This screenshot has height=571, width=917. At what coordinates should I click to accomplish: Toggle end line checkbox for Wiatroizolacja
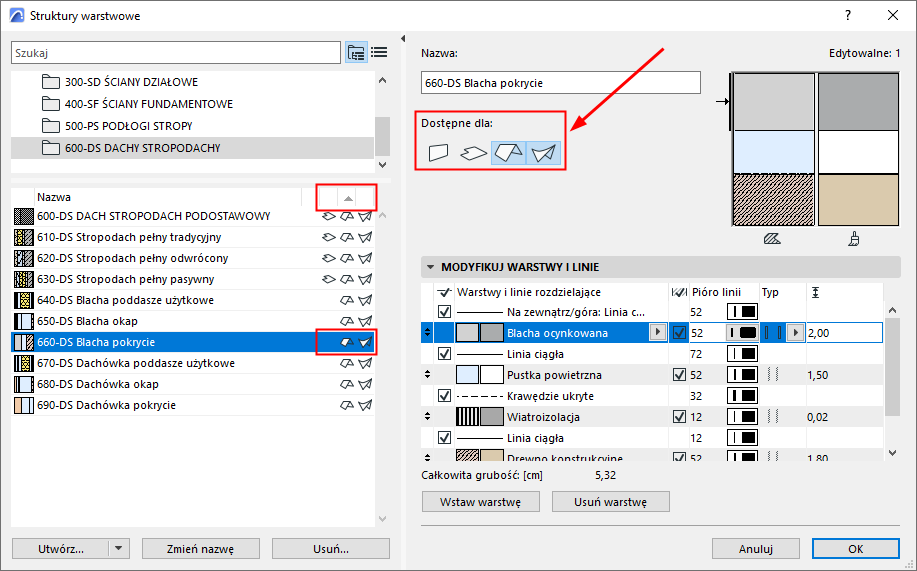click(x=679, y=417)
